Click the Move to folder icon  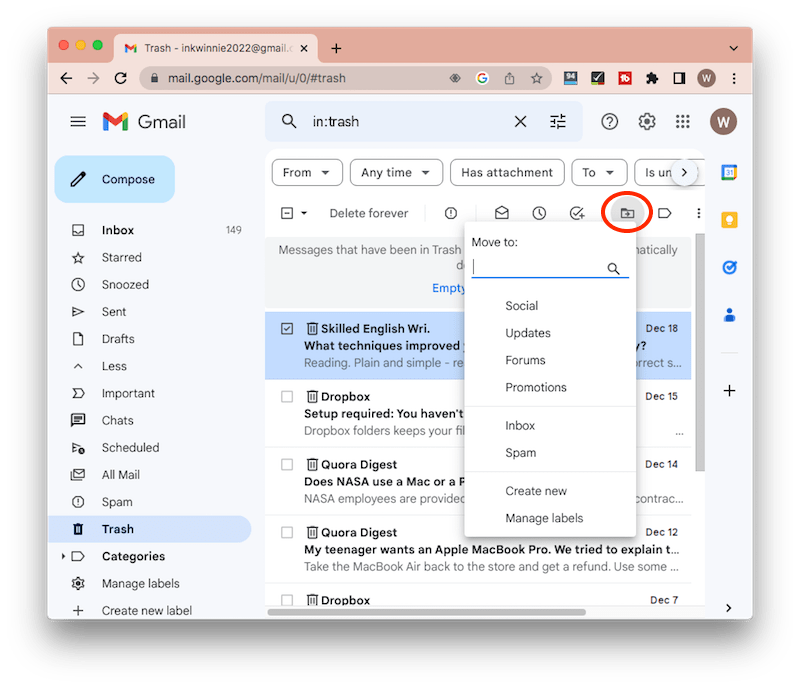click(627, 213)
